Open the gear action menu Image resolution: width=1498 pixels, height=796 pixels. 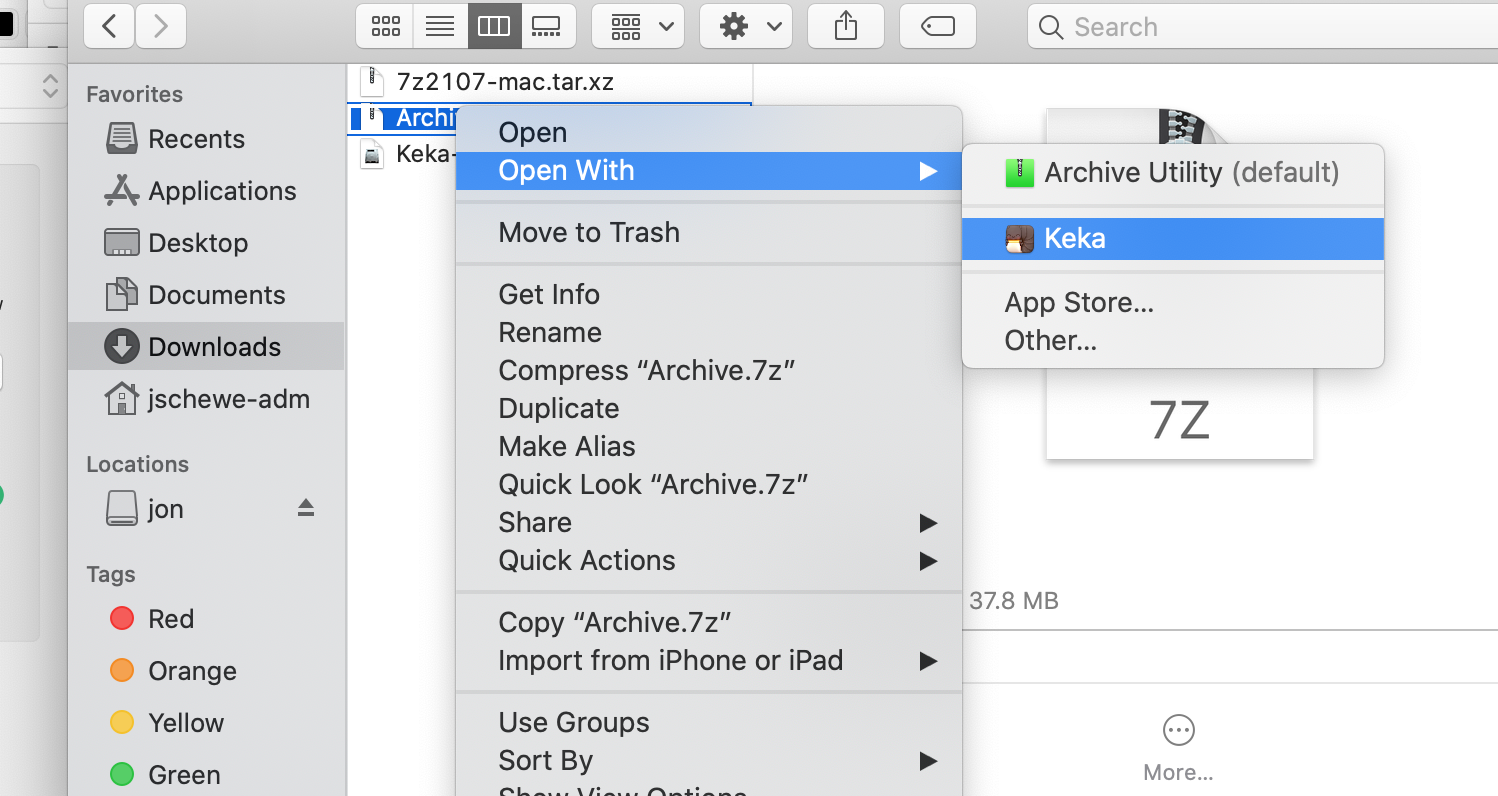tap(746, 26)
